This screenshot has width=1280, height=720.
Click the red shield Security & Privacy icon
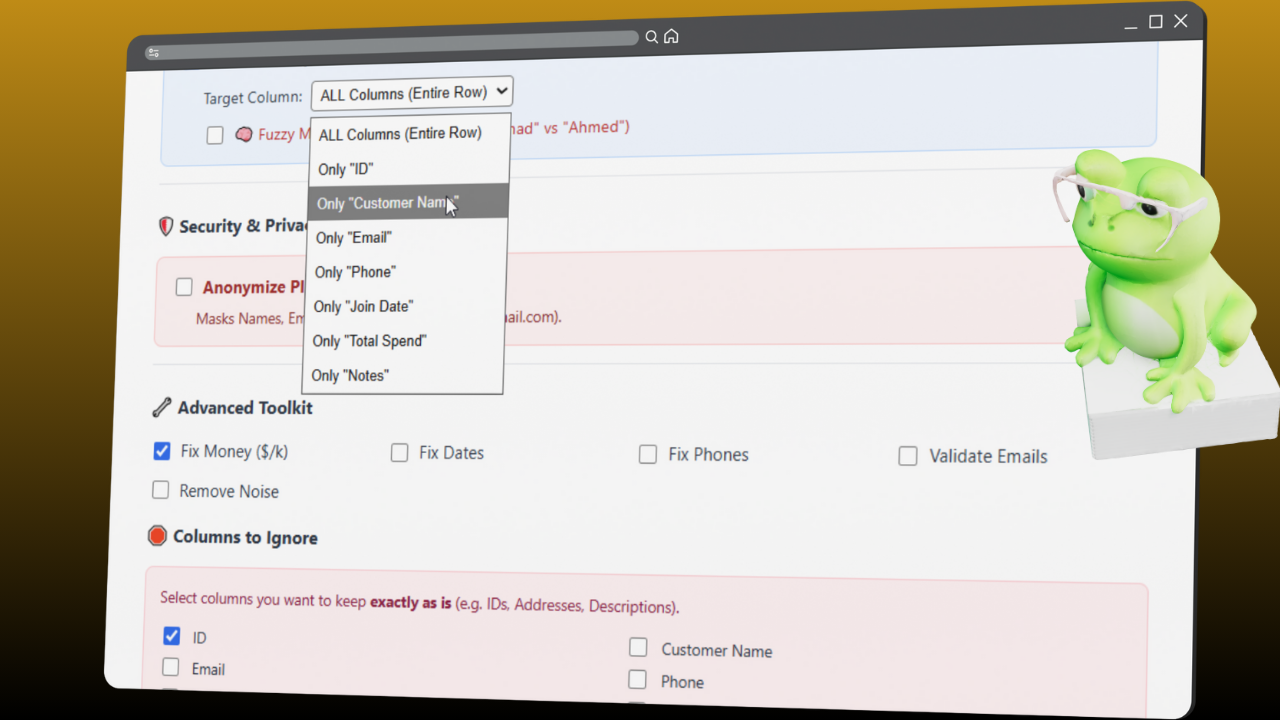pos(166,227)
